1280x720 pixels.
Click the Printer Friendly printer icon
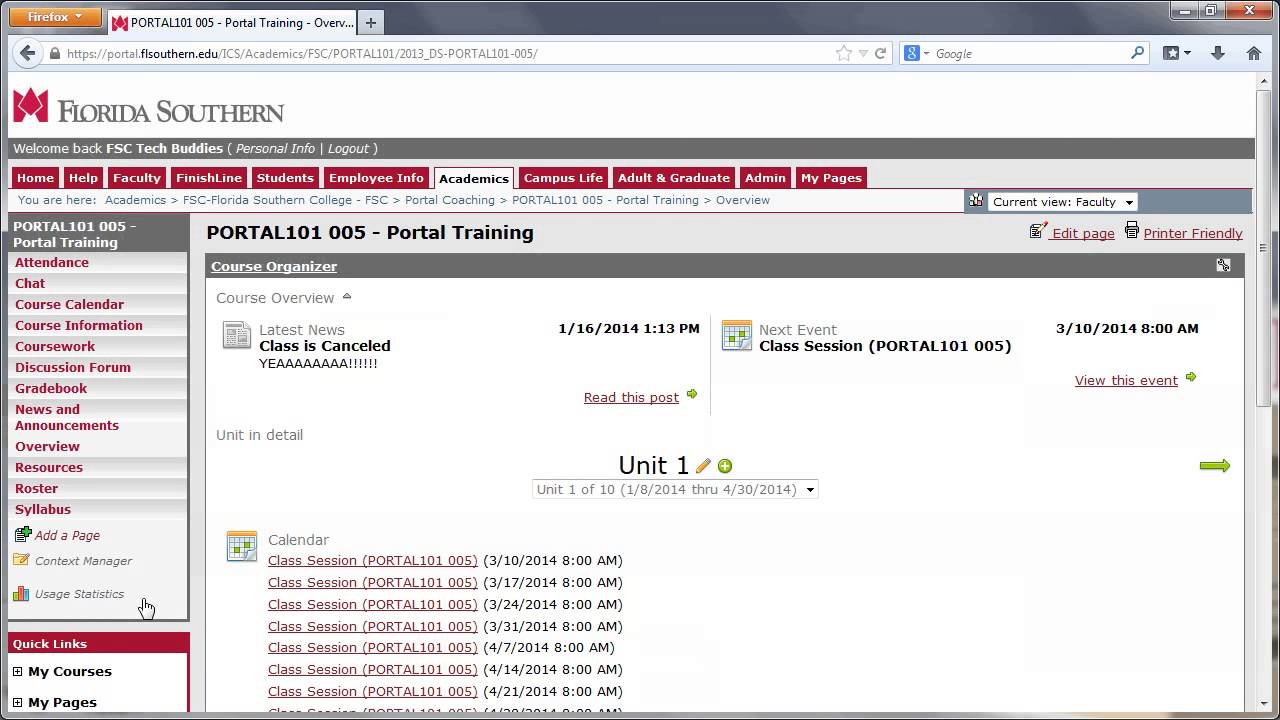pos(1132,230)
